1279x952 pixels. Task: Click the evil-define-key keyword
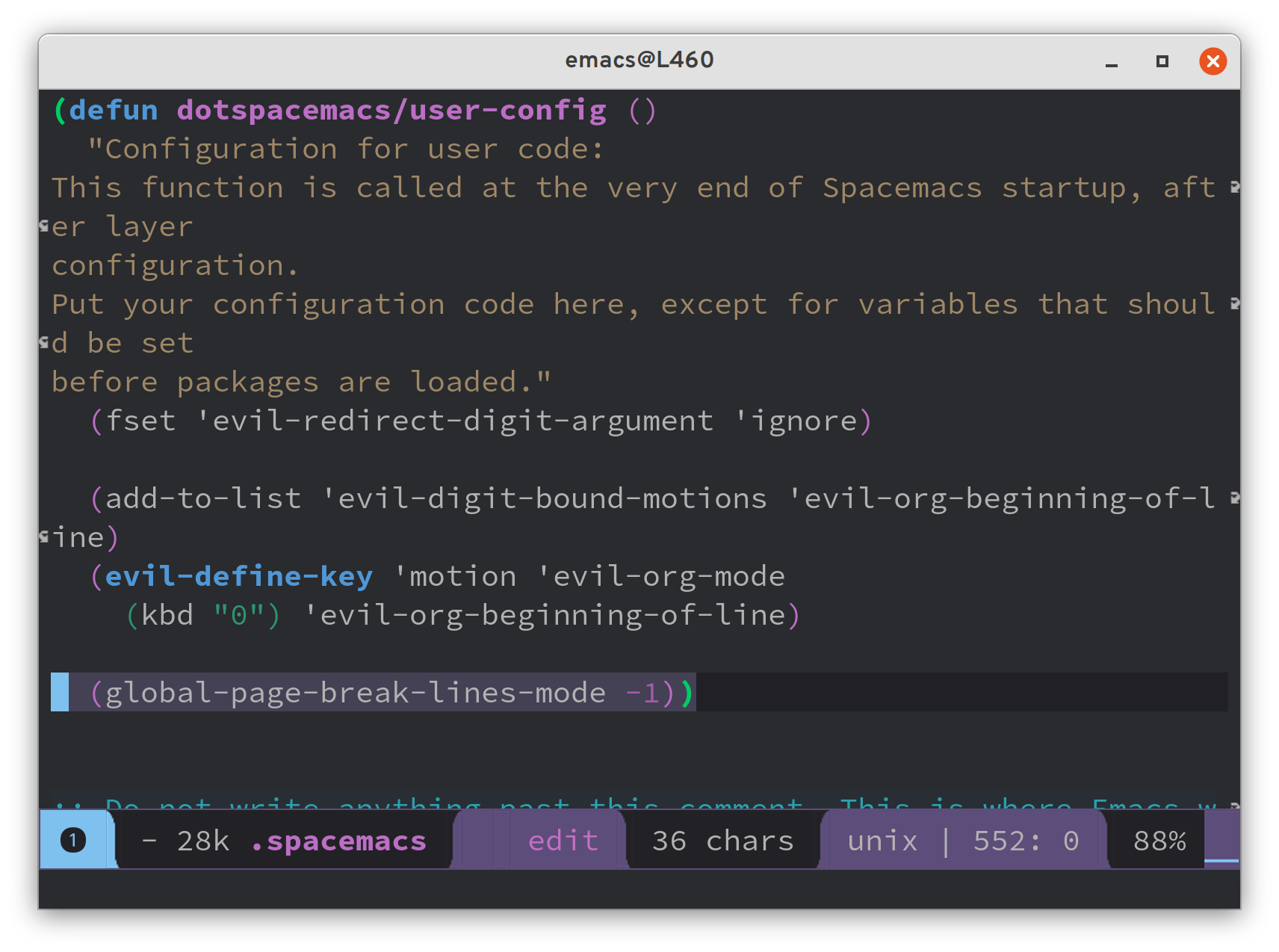click(x=238, y=575)
